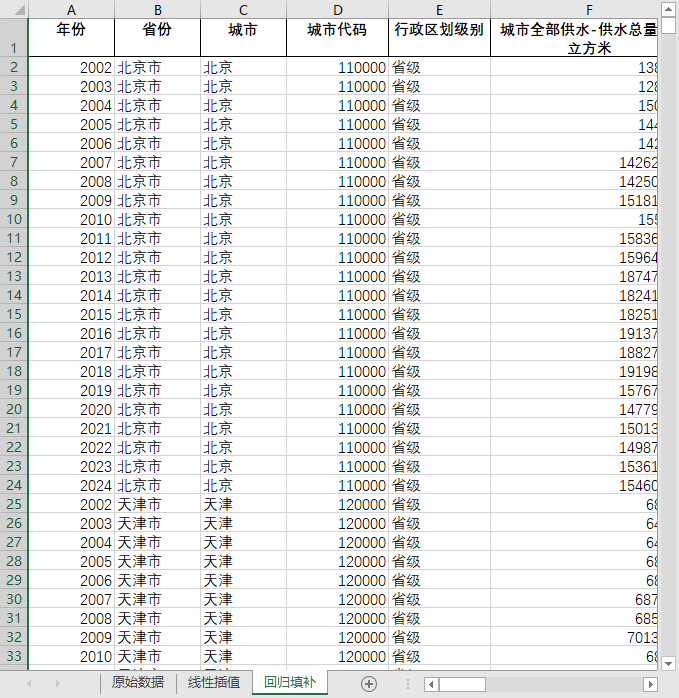Viewport: 679px width, 698px height.
Task: Click horizontal scrollbar right arrow
Action: pyautogui.click(x=650, y=684)
